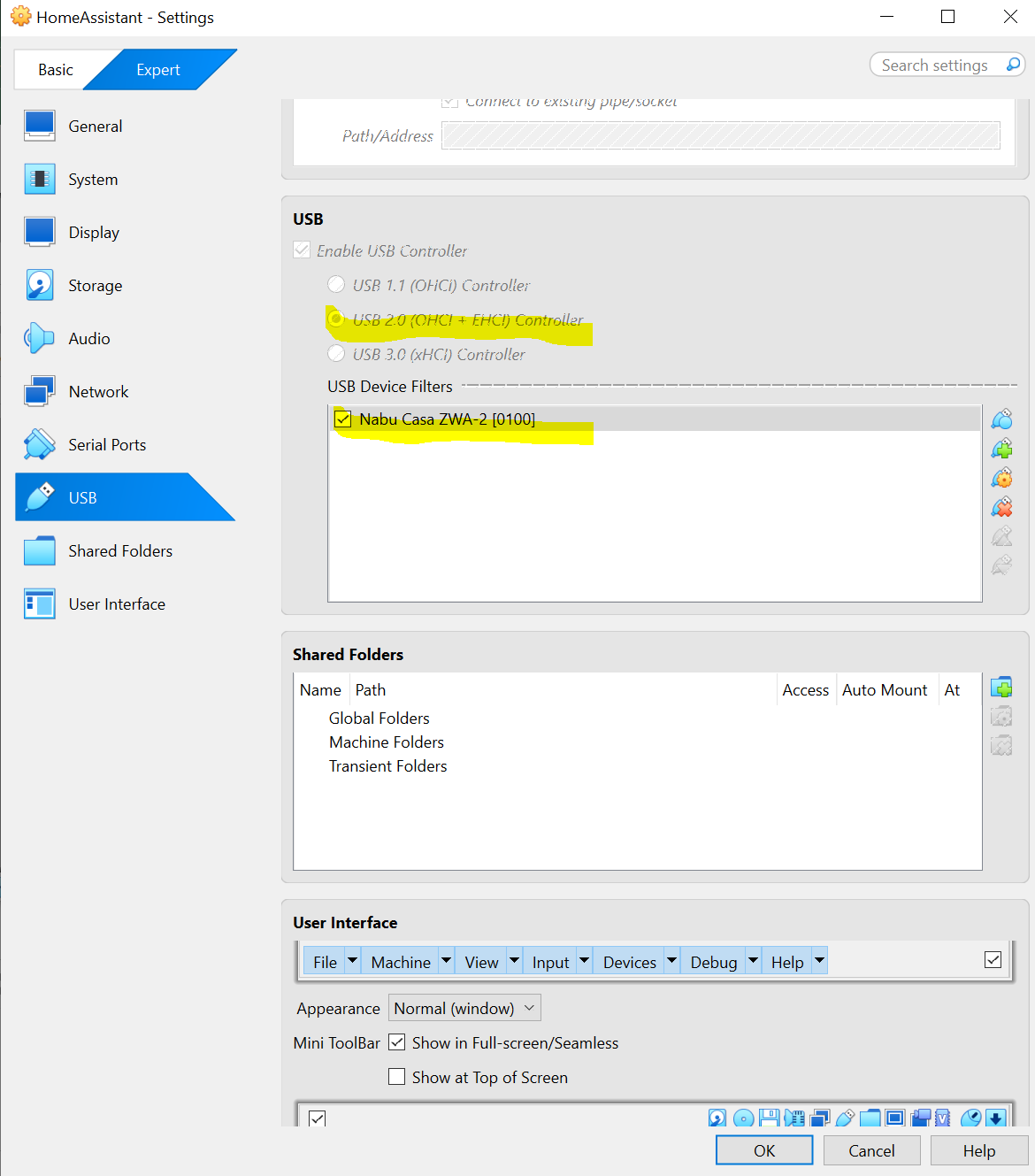Open Help for settings
Viewport: 1035px width, 1176px height.
pyautogui.click(x=979, y=1150)
